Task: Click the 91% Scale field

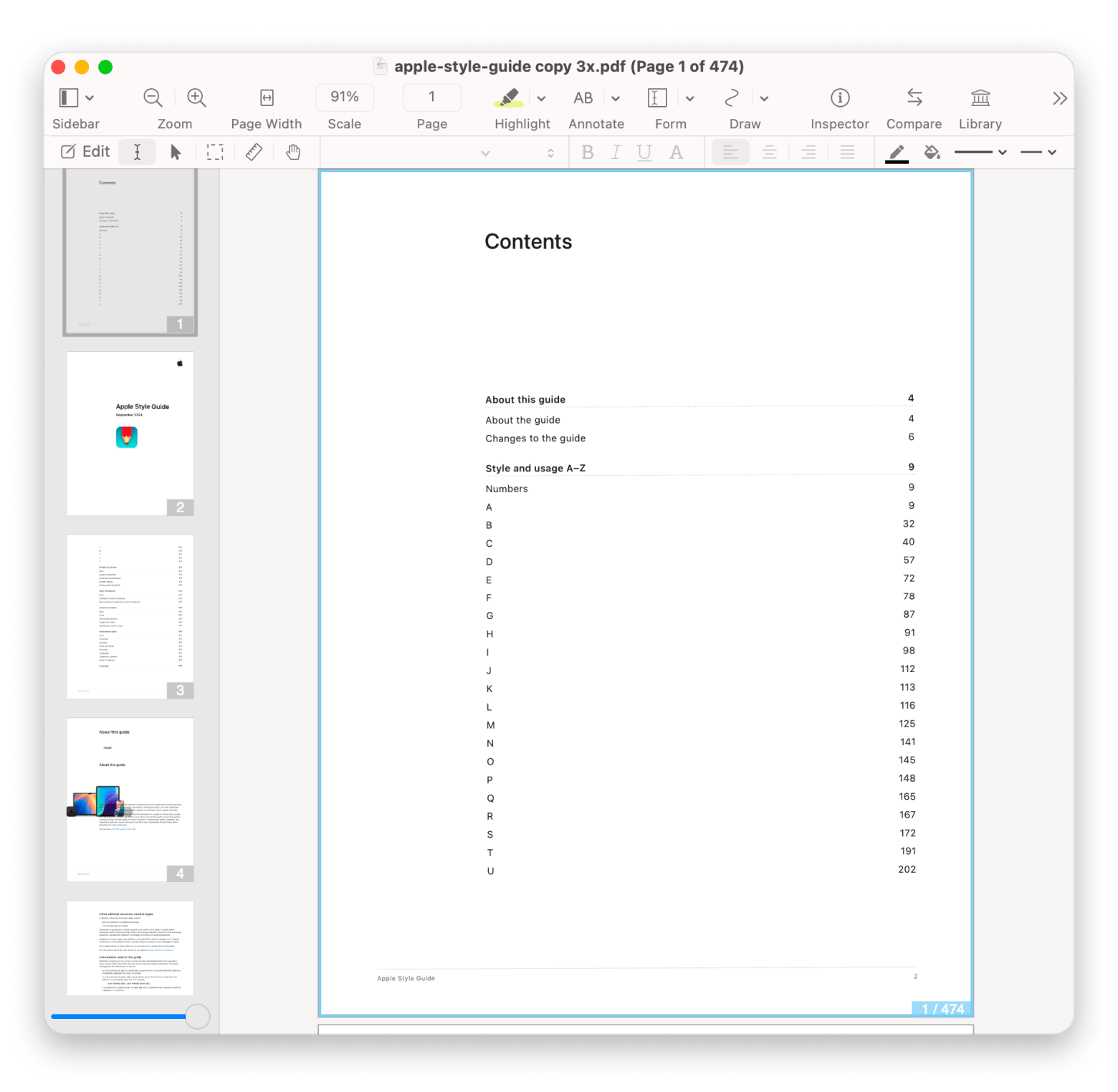Action: click(x=345, y=97)
